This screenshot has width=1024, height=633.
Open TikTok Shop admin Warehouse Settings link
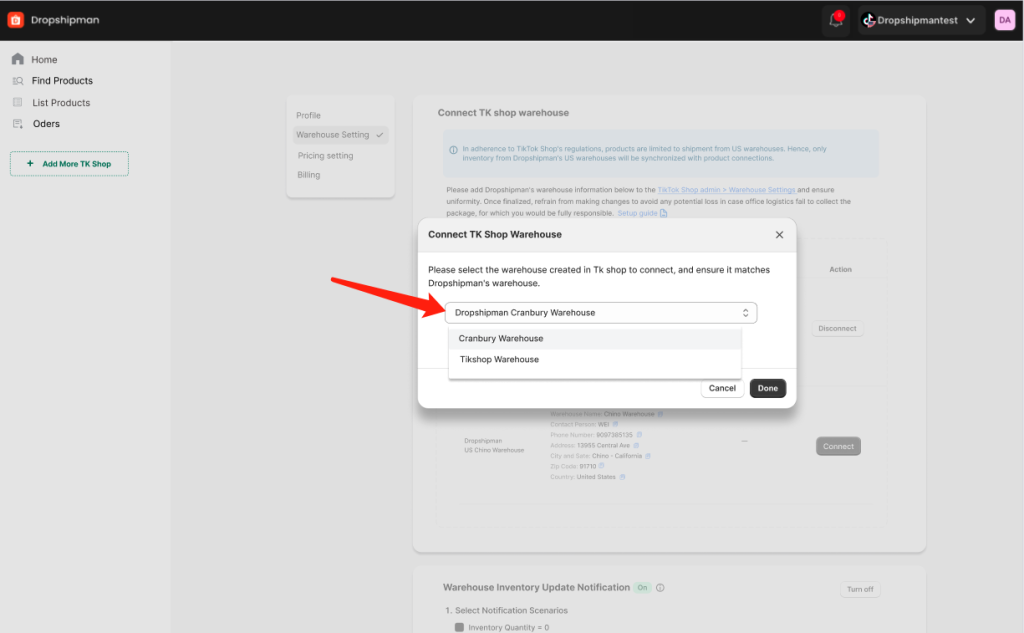click(x=726, y=190)
